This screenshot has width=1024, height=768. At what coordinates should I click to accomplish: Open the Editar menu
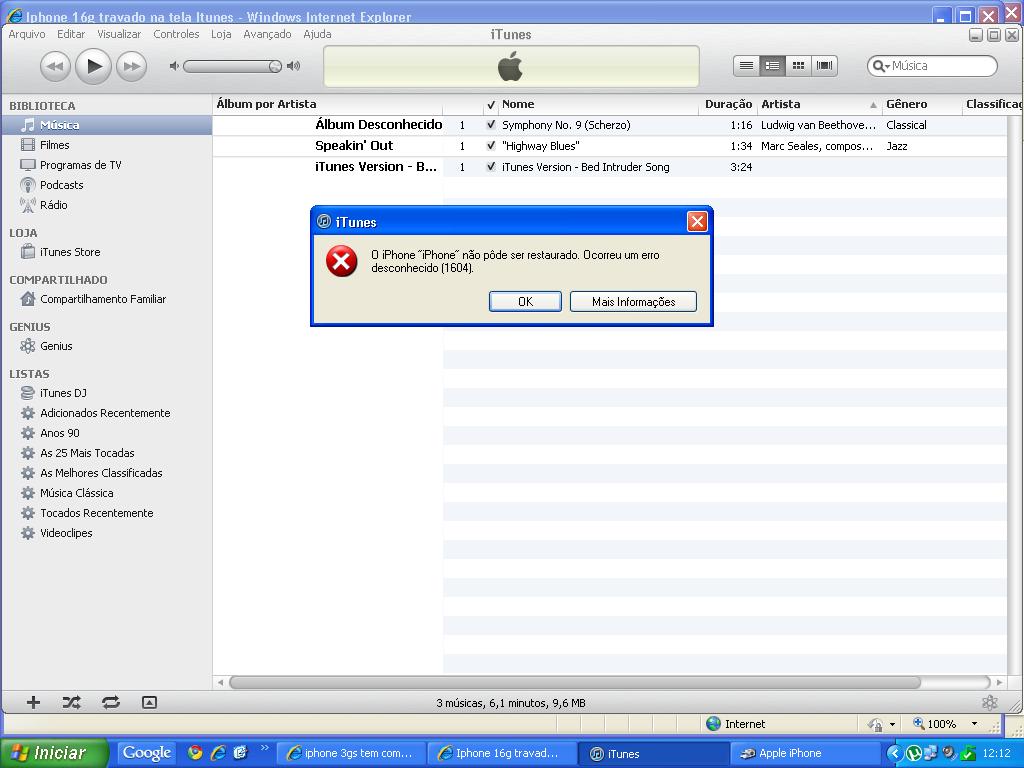[71, 34]
